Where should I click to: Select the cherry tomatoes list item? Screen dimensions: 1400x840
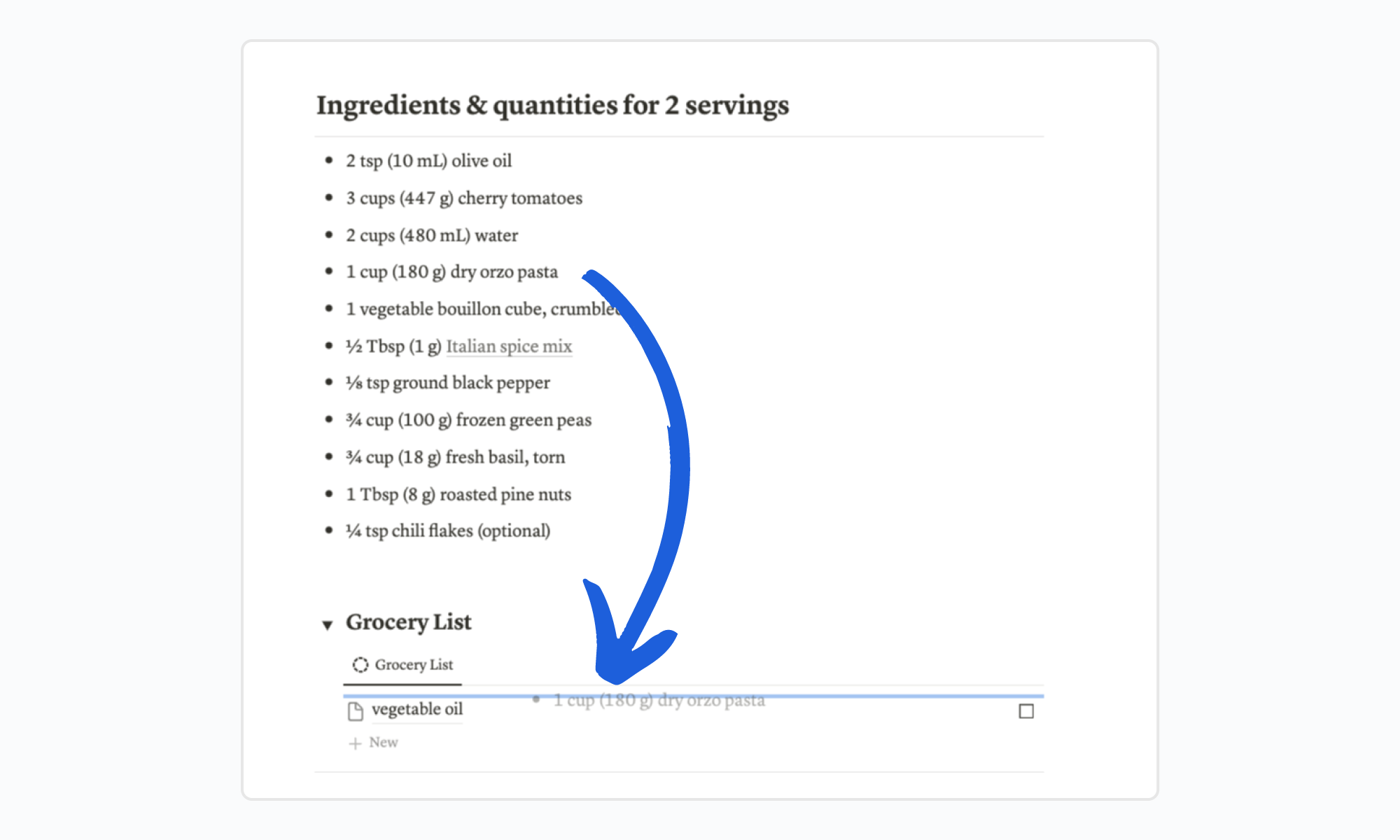(x=464, y=198)
